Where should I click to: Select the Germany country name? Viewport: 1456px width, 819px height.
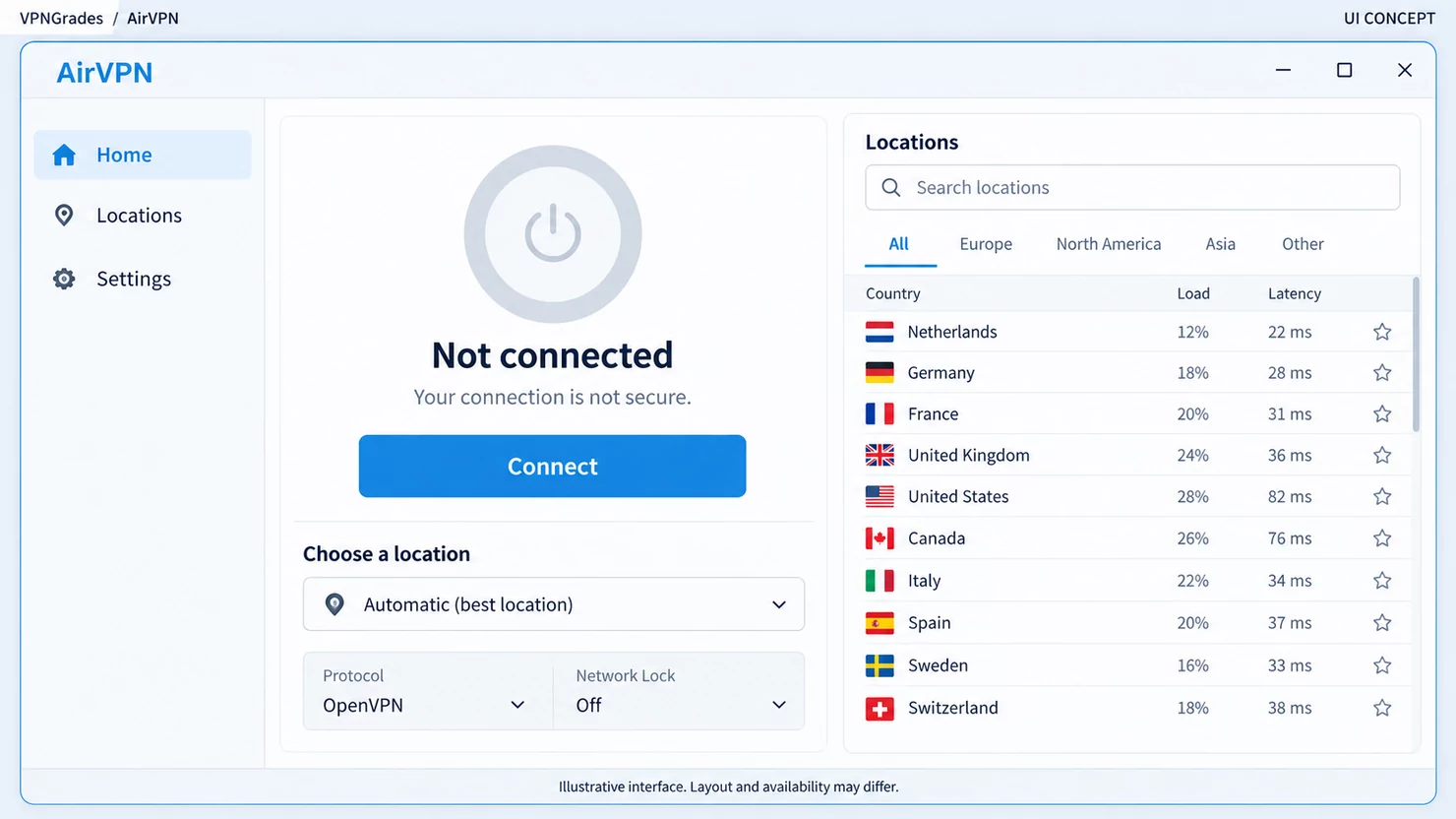(940, 373)
